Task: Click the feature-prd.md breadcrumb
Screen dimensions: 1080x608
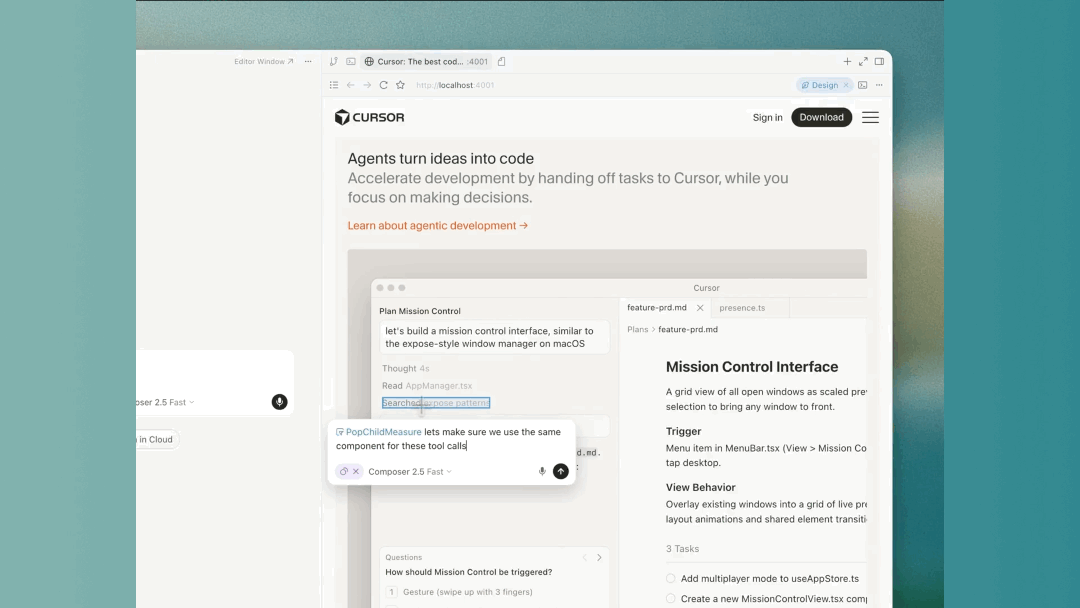Action: click(x=687, y=329)
